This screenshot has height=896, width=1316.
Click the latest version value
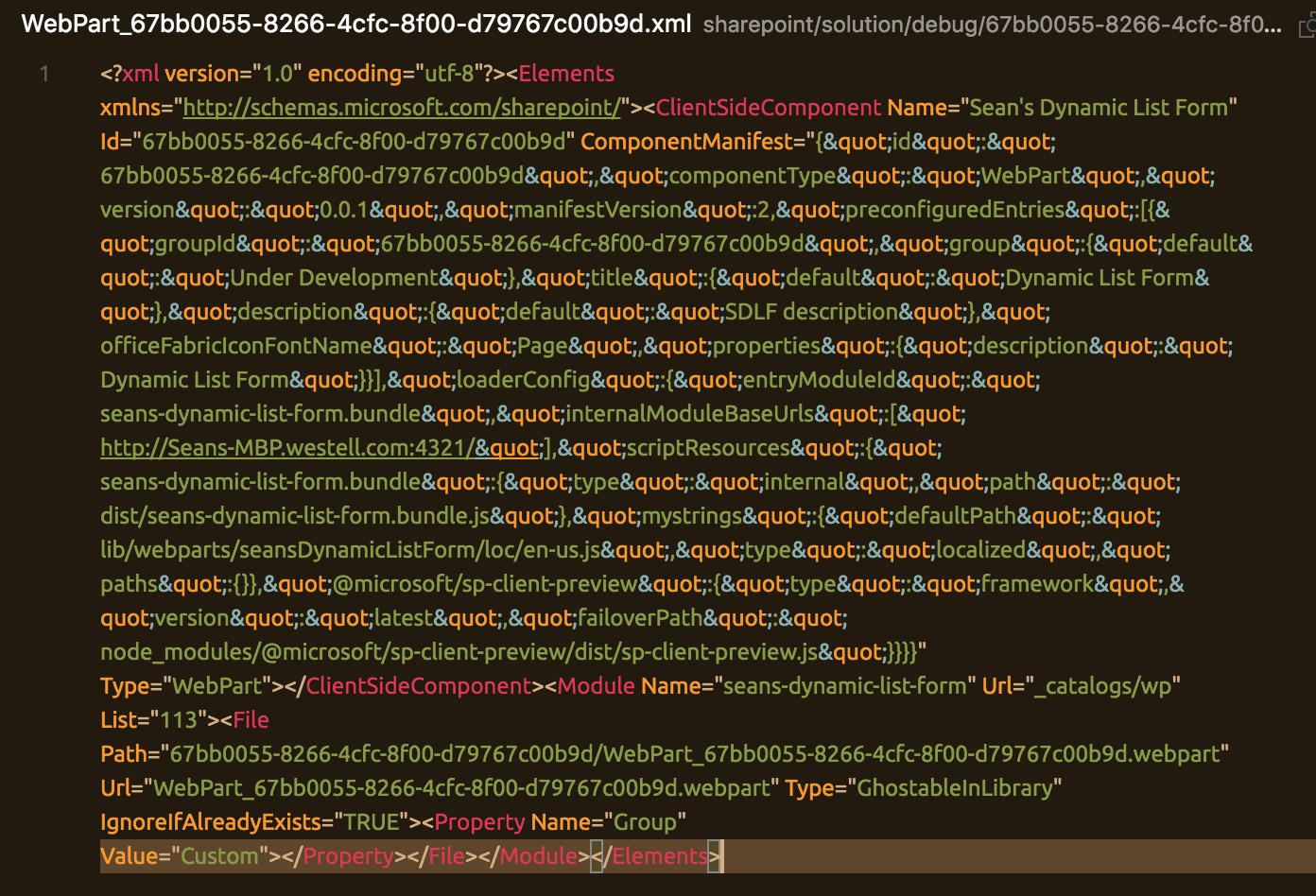403,618
